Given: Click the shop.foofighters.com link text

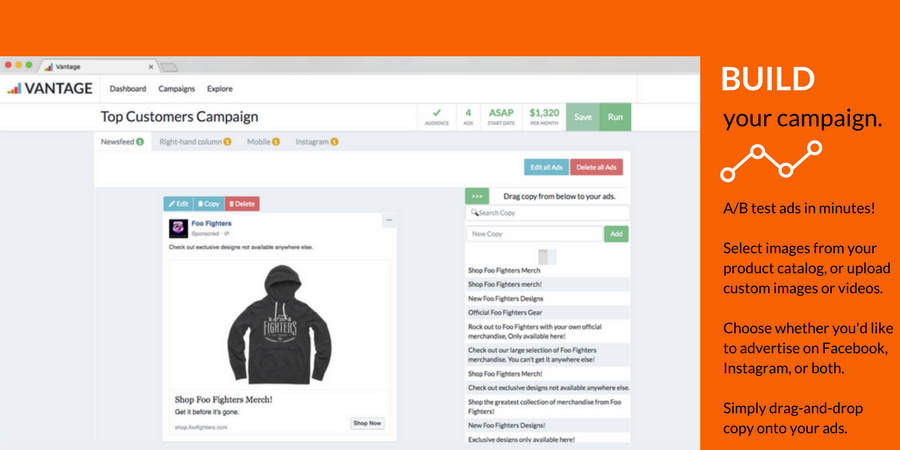Looking at the screenshot, I should (201, 427).
